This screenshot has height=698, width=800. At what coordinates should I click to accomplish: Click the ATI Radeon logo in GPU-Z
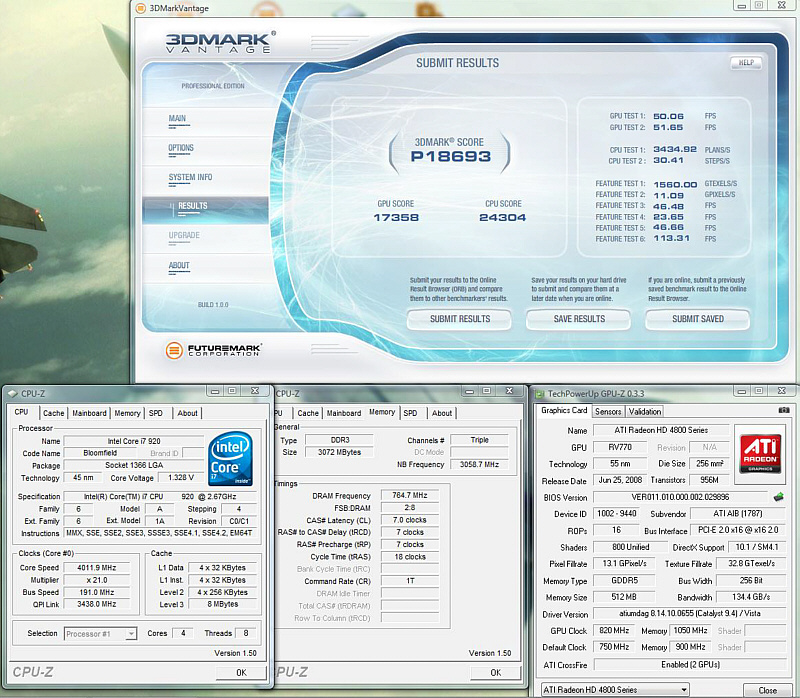760,454
